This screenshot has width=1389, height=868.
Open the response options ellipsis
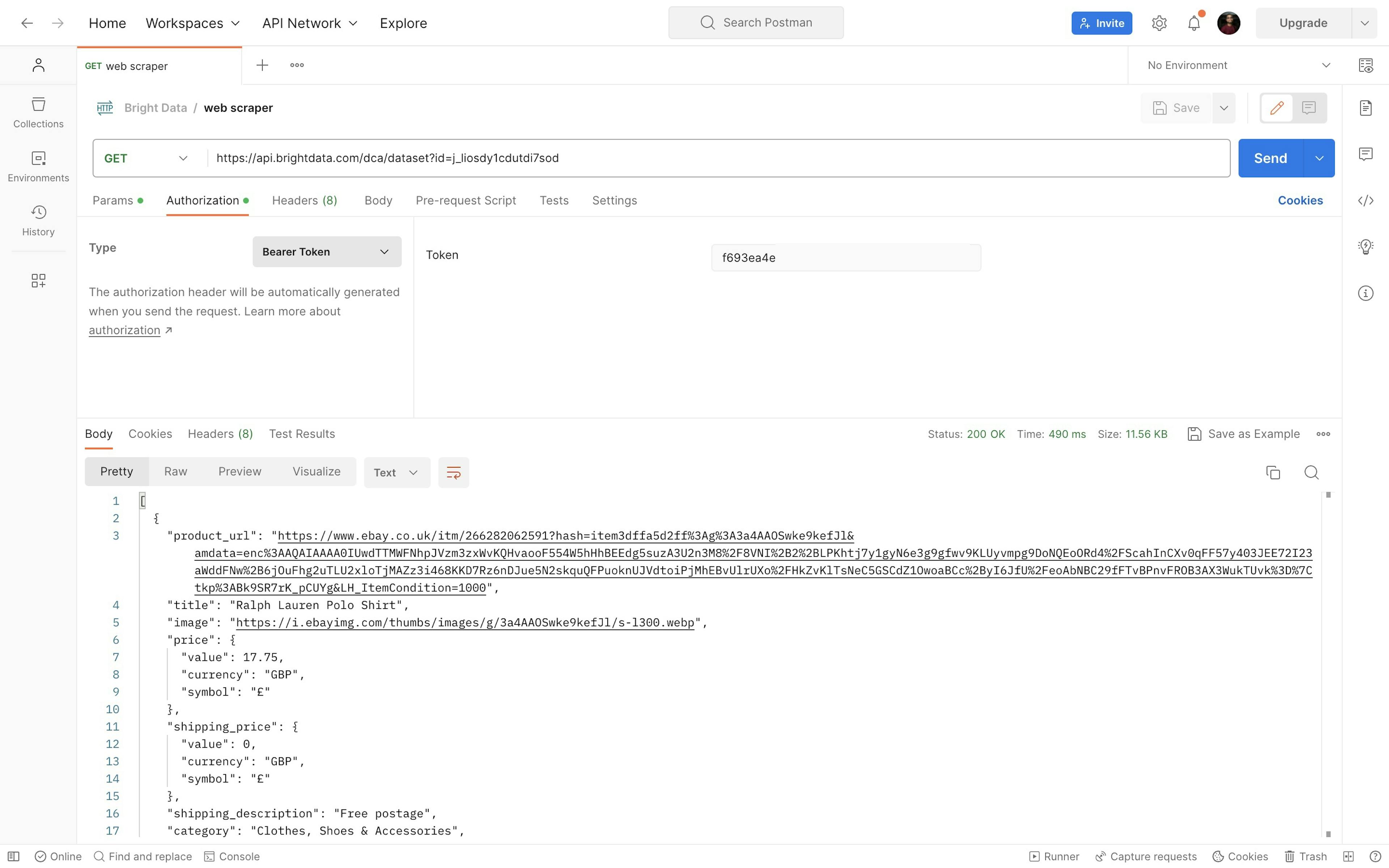pos(1323,434)
